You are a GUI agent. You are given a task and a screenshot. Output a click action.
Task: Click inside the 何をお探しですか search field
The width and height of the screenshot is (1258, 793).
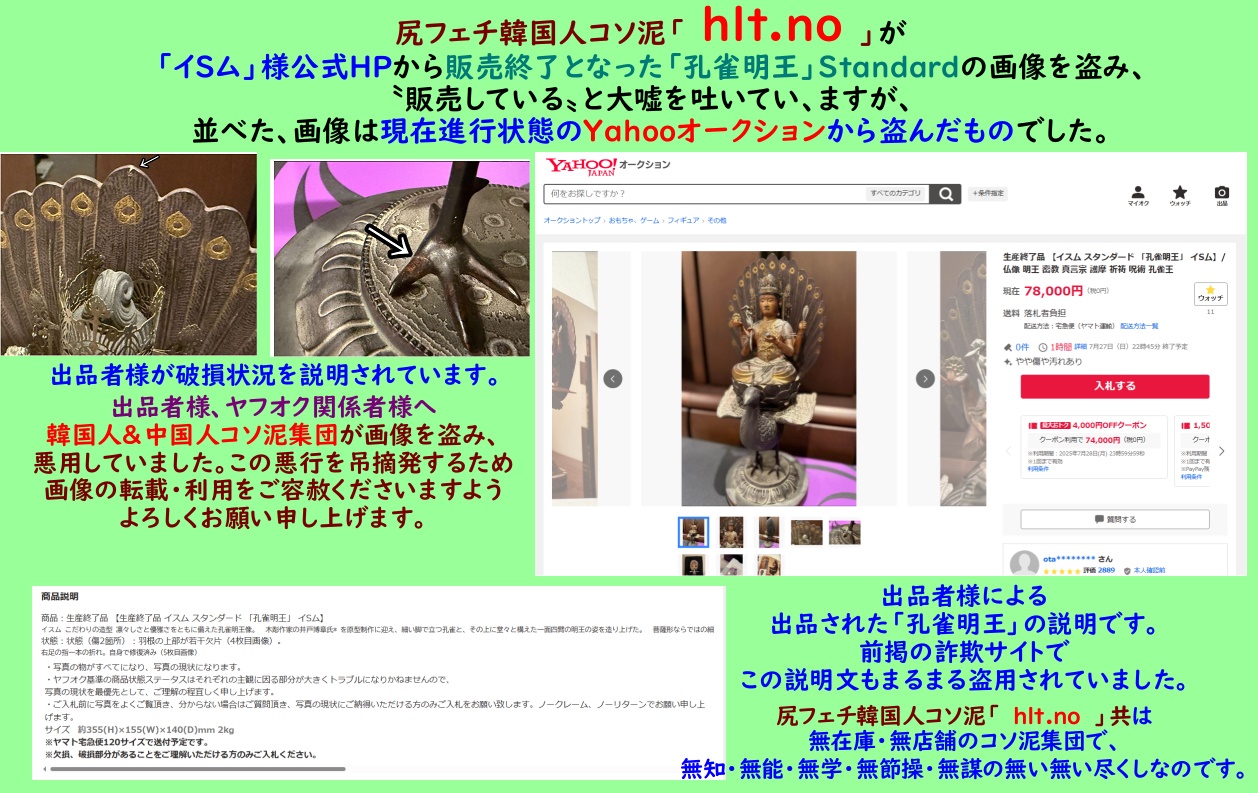tap(704, 194)
